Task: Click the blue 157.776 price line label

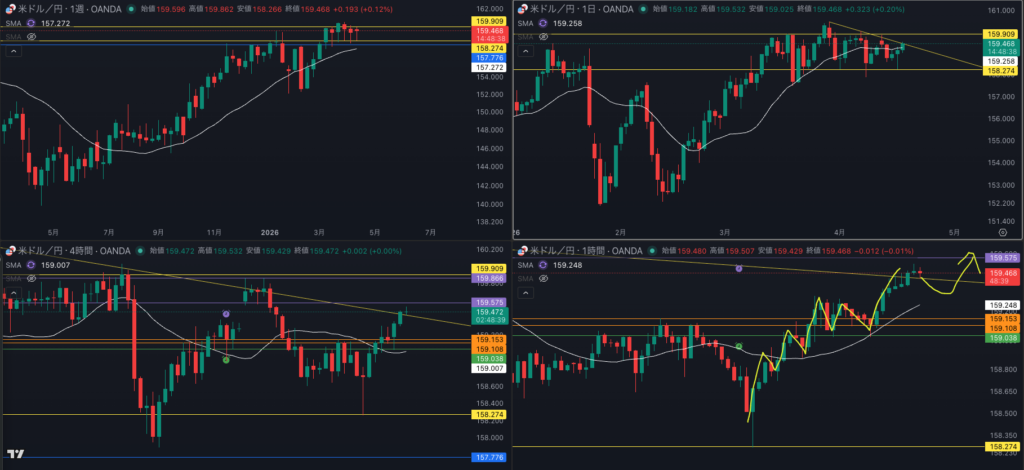Action: 489,58
